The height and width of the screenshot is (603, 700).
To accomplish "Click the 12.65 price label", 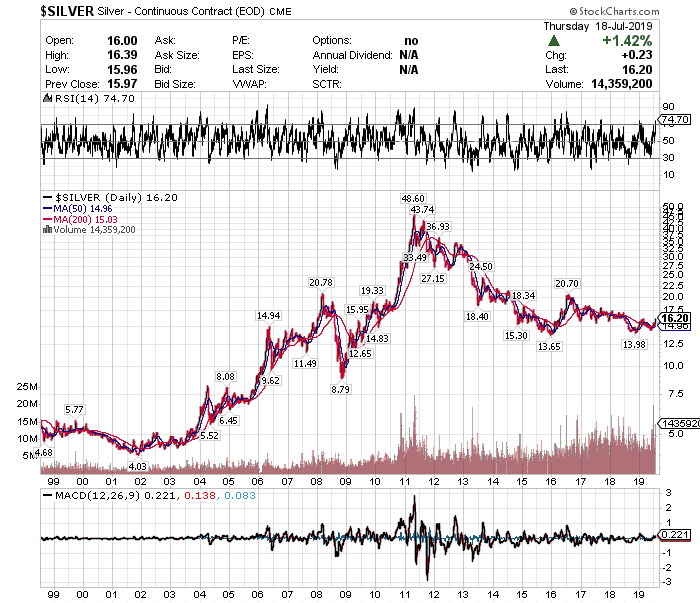I will [x=360, y=353].
